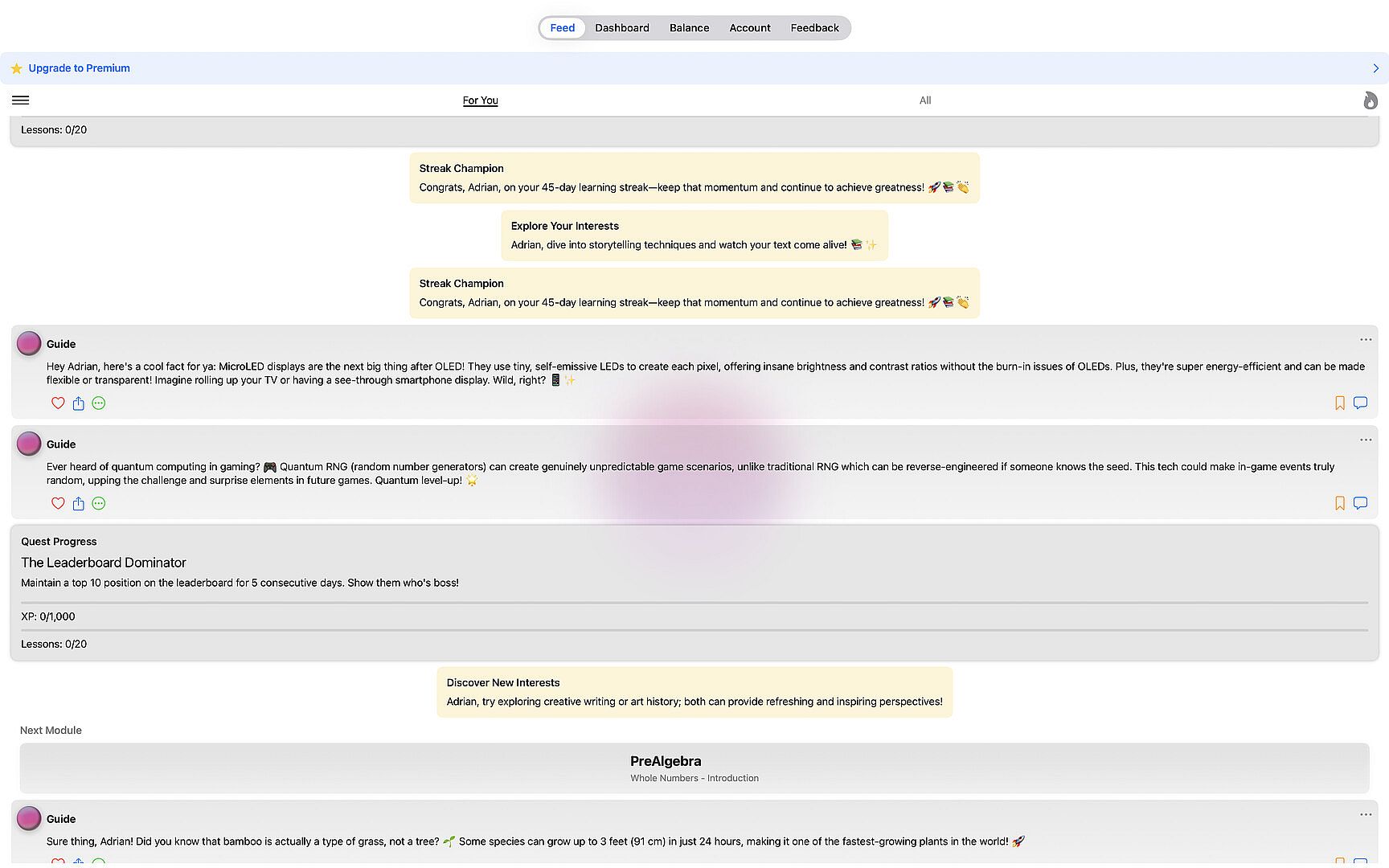This screenshot has height=868, width=1389.
Task: Open options menu for MicroLED post
Action: point(1366,339)
